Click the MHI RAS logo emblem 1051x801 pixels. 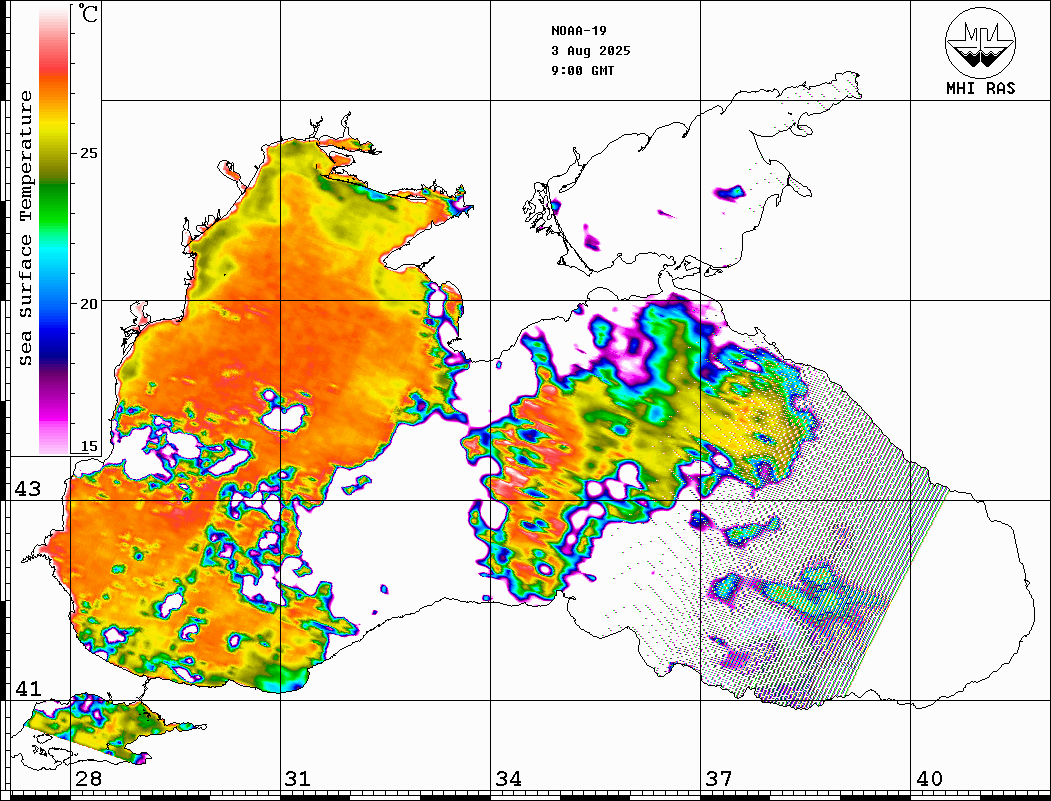coord(980,43)
